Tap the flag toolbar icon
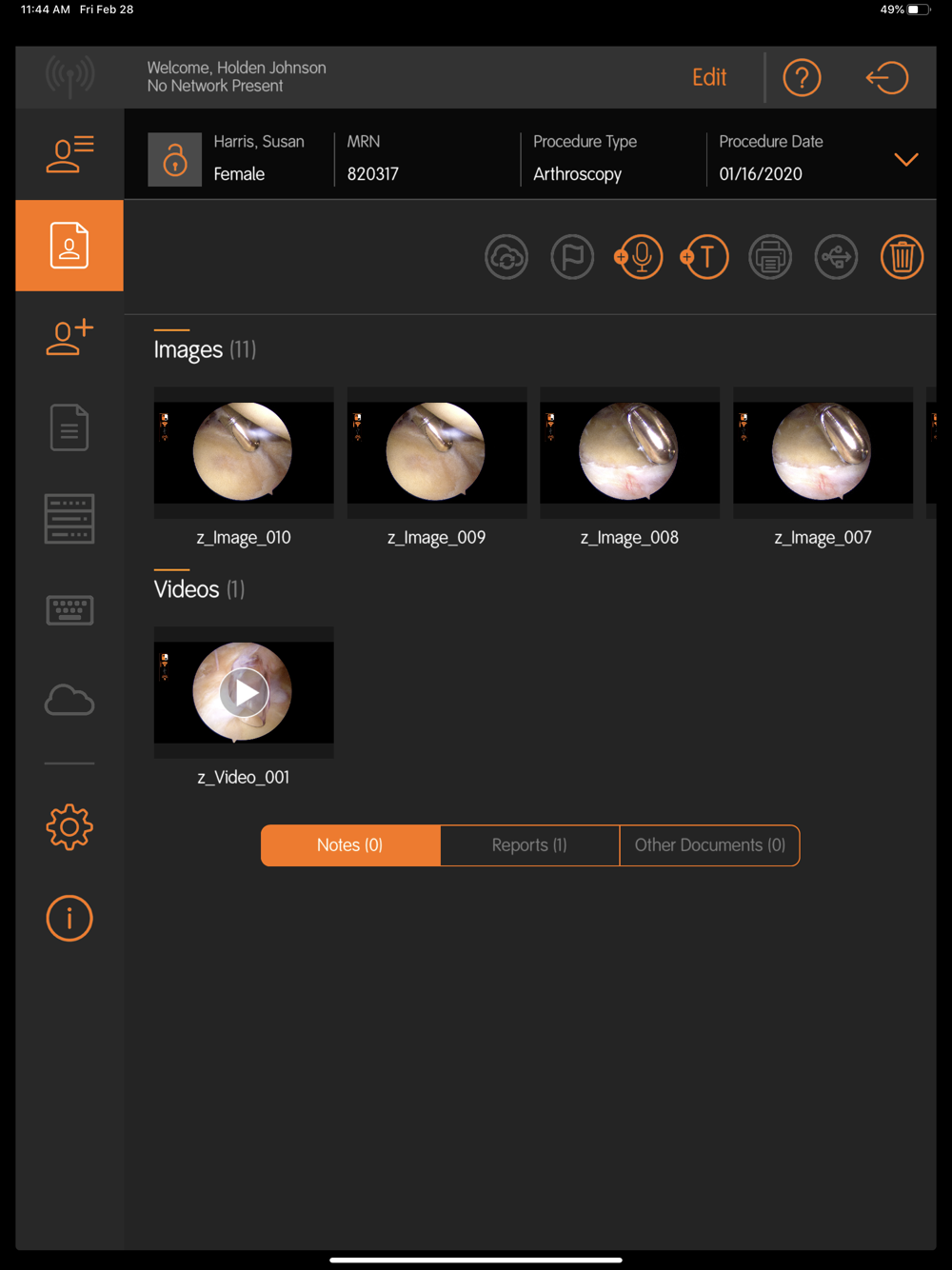Screen dimensions: 952x1270 tap(572, 257)
